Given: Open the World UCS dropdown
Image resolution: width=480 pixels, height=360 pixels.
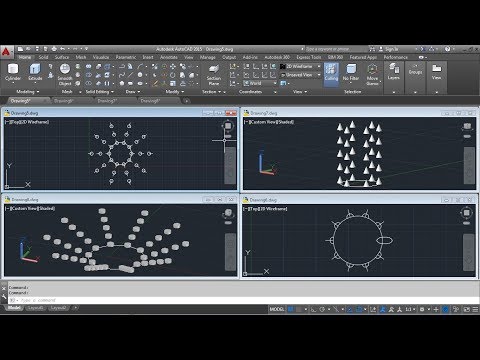Looking at the screenshot, I should pos(260,83).
